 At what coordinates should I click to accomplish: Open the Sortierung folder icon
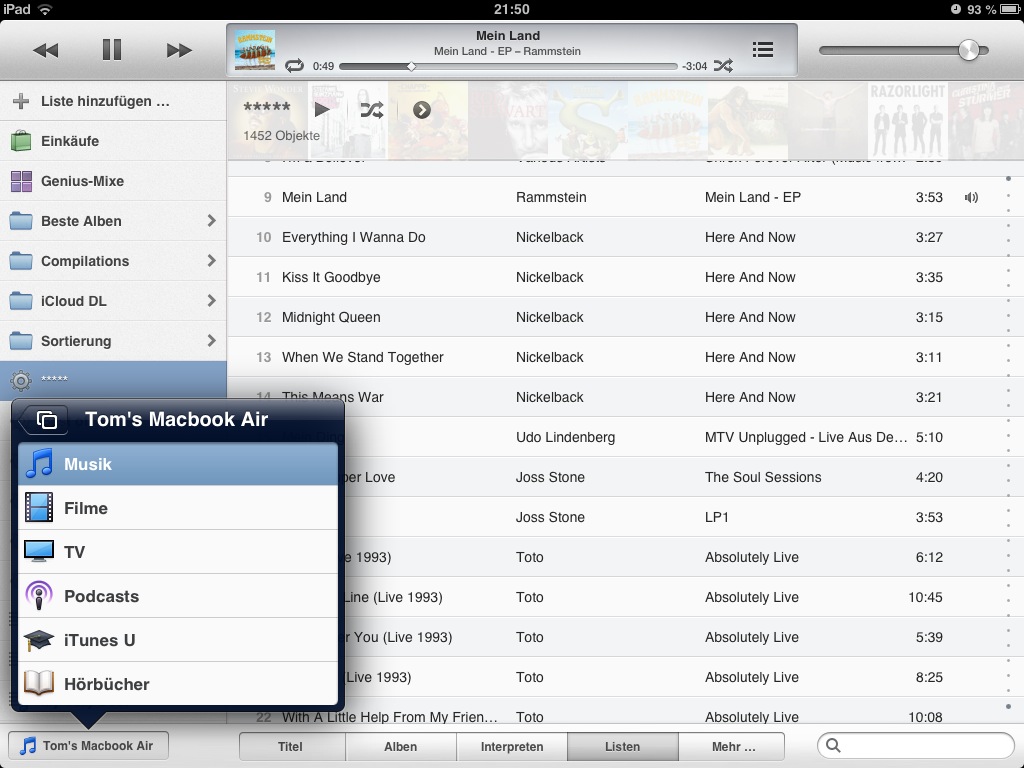pyautogui.click(x=21, y=340)
